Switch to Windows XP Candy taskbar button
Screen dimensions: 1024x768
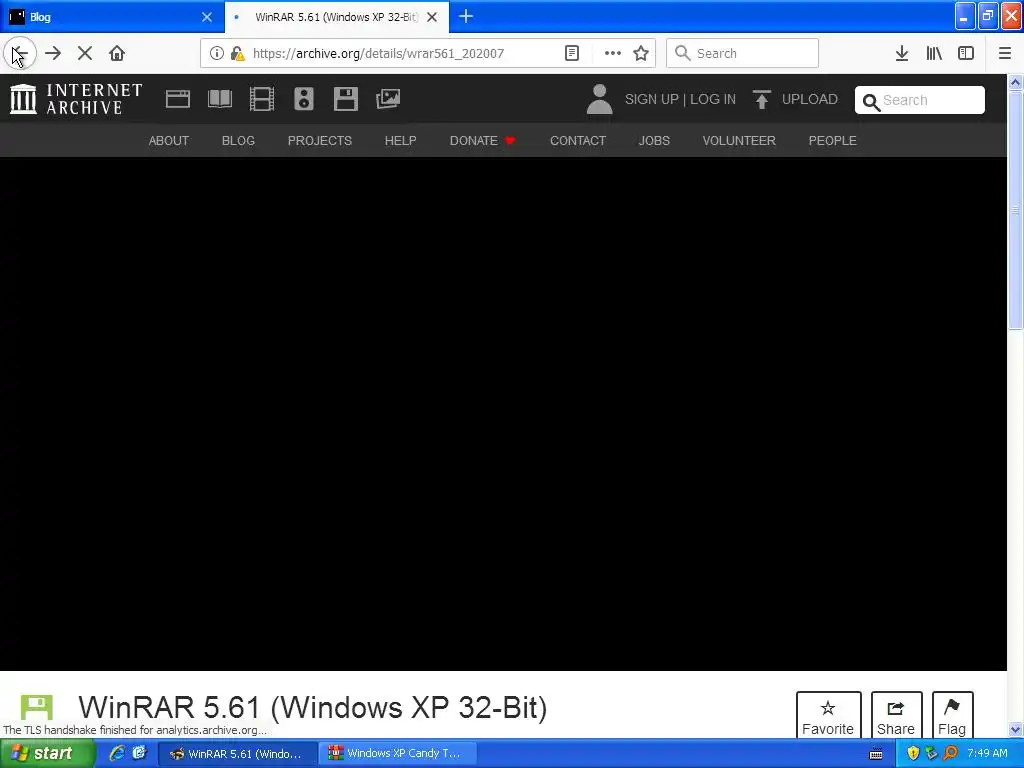point(396,754)
